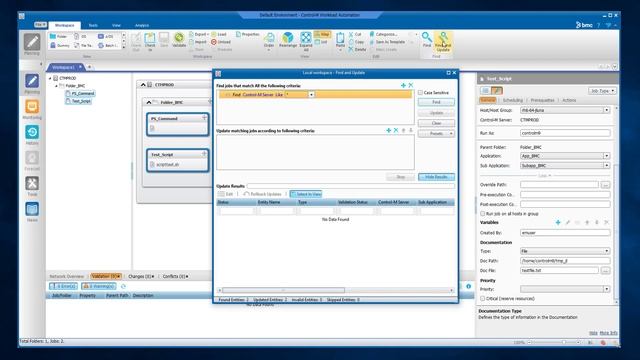Switch to the Scheduling tab in job properties
The height and width of the screenshot is (360, 640).
(x=513, y=100)
